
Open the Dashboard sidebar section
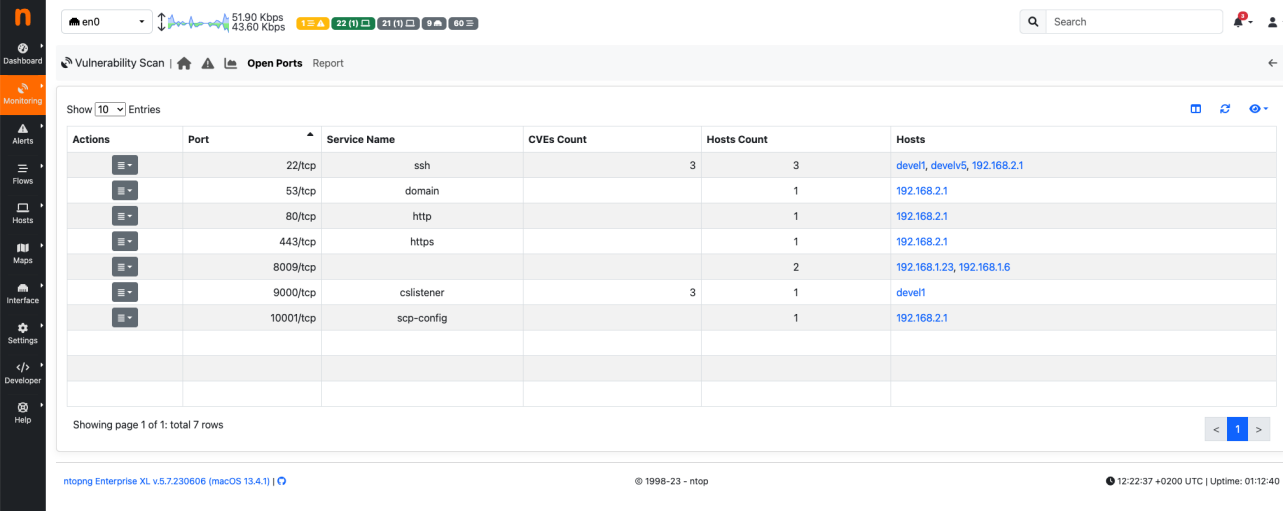22,54
